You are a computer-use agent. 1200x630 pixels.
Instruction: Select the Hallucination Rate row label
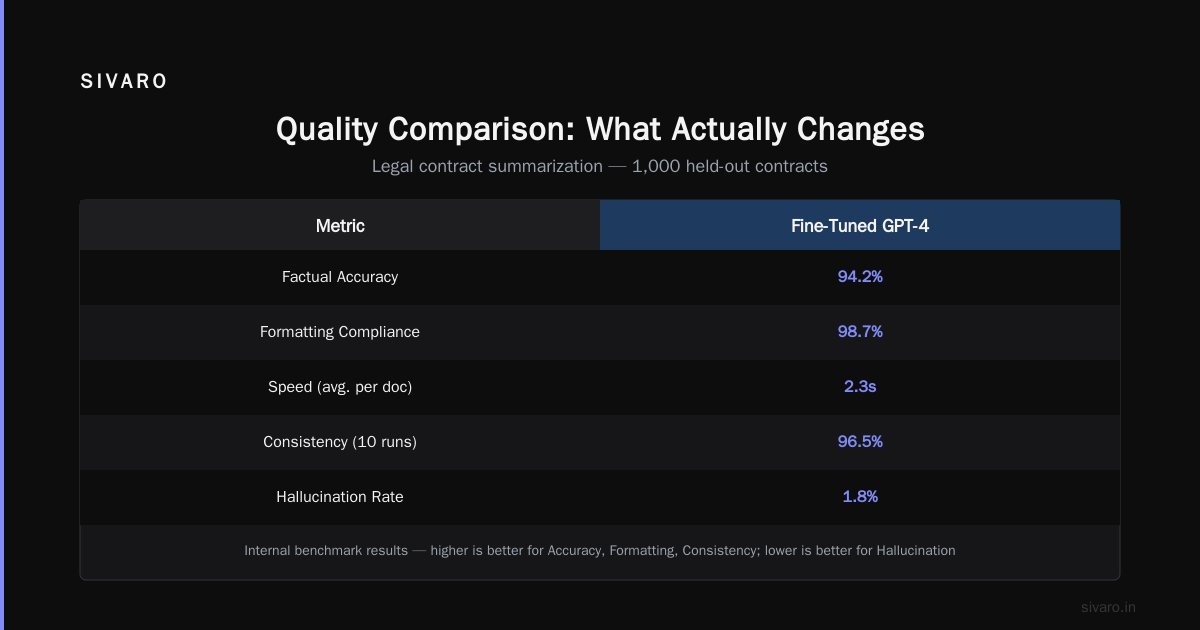pos(340,497)
